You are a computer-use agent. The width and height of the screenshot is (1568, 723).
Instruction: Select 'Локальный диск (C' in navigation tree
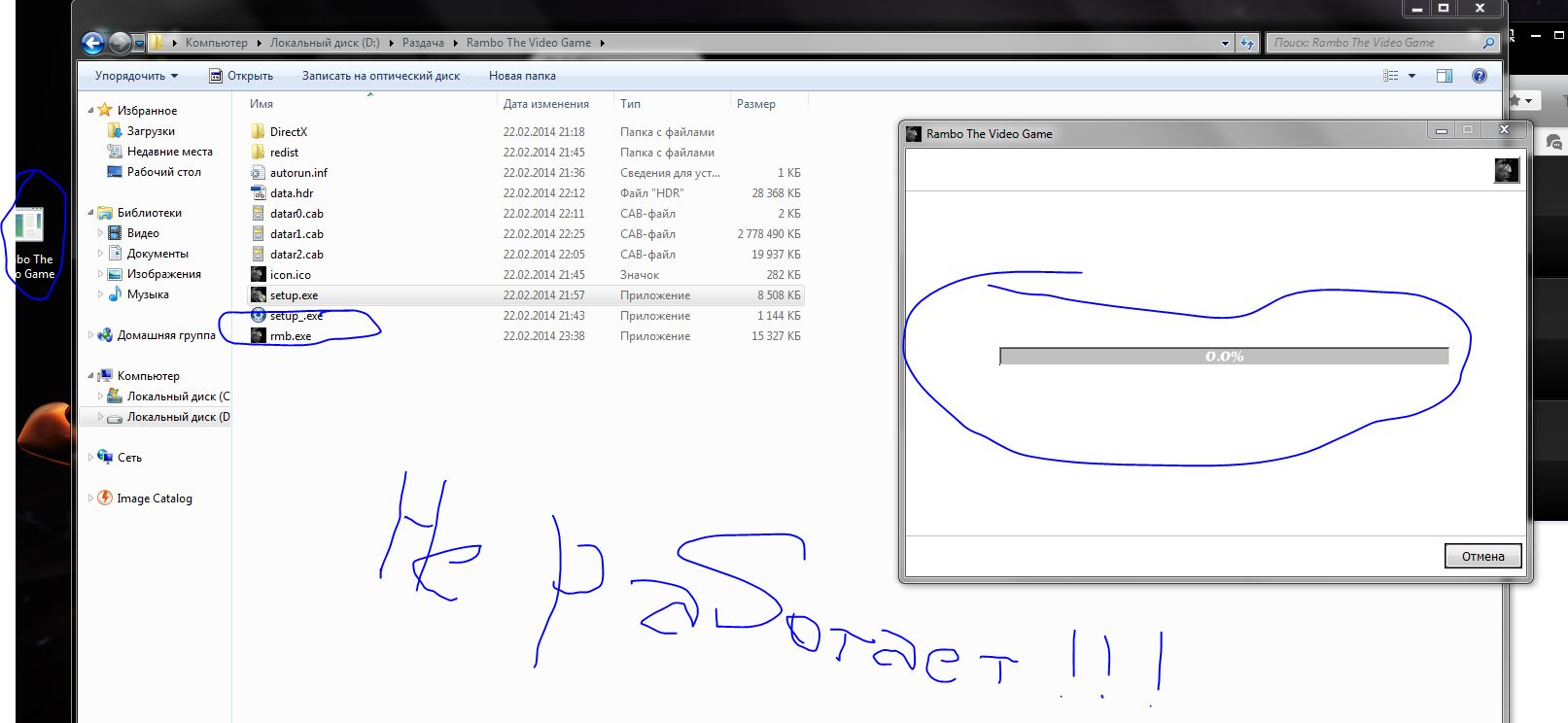point(179,396)
